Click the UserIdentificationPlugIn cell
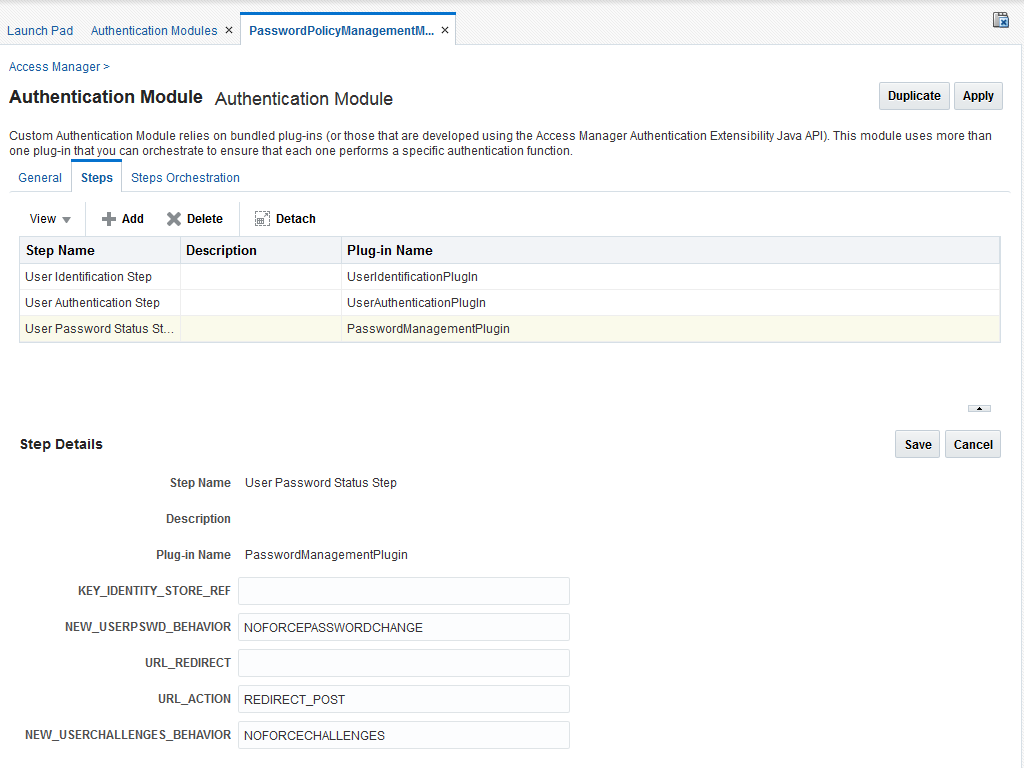The width and height of the screenshot is (1024, 768). click(670, 277)
